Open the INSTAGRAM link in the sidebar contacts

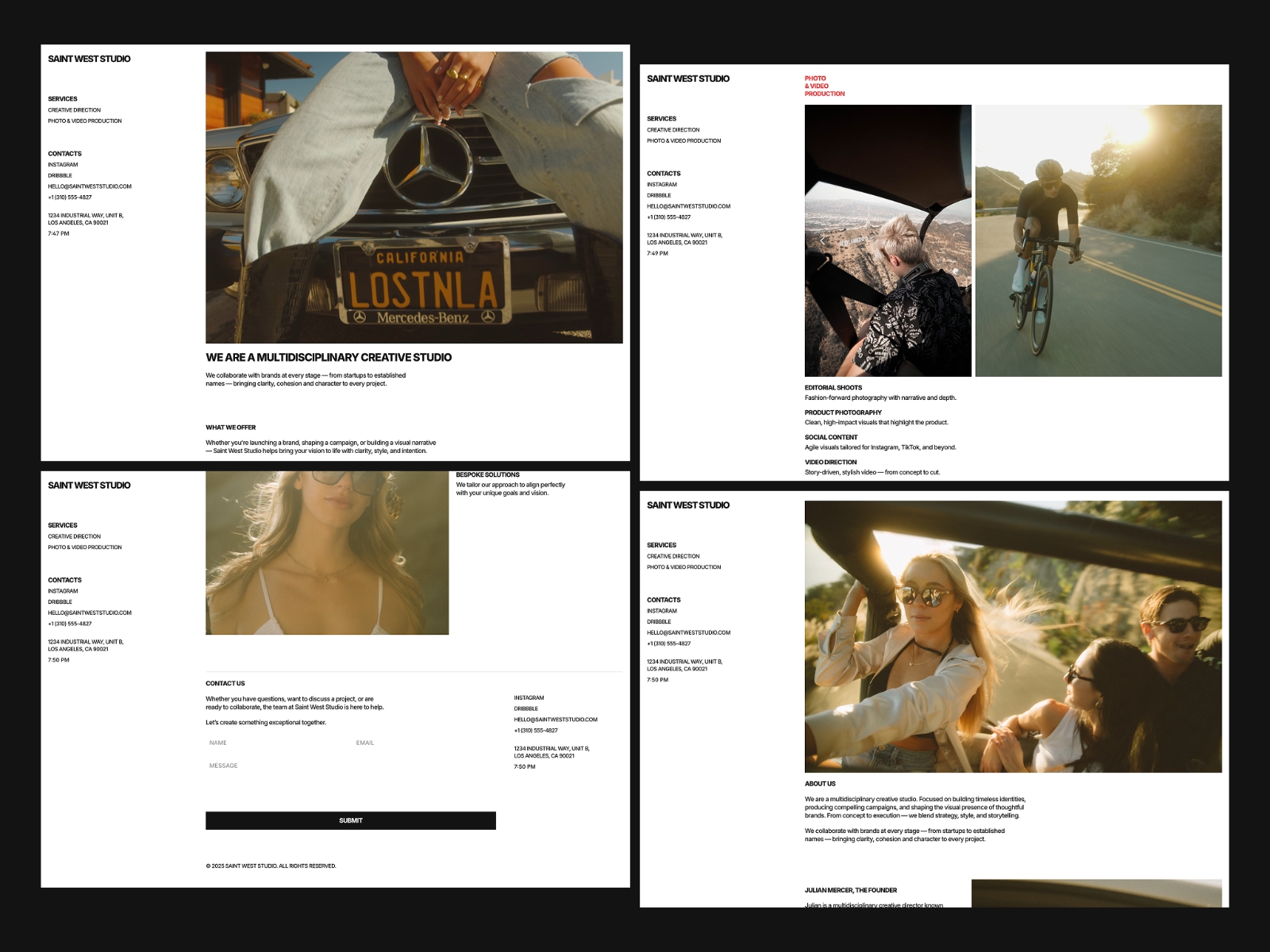point(62,164)
